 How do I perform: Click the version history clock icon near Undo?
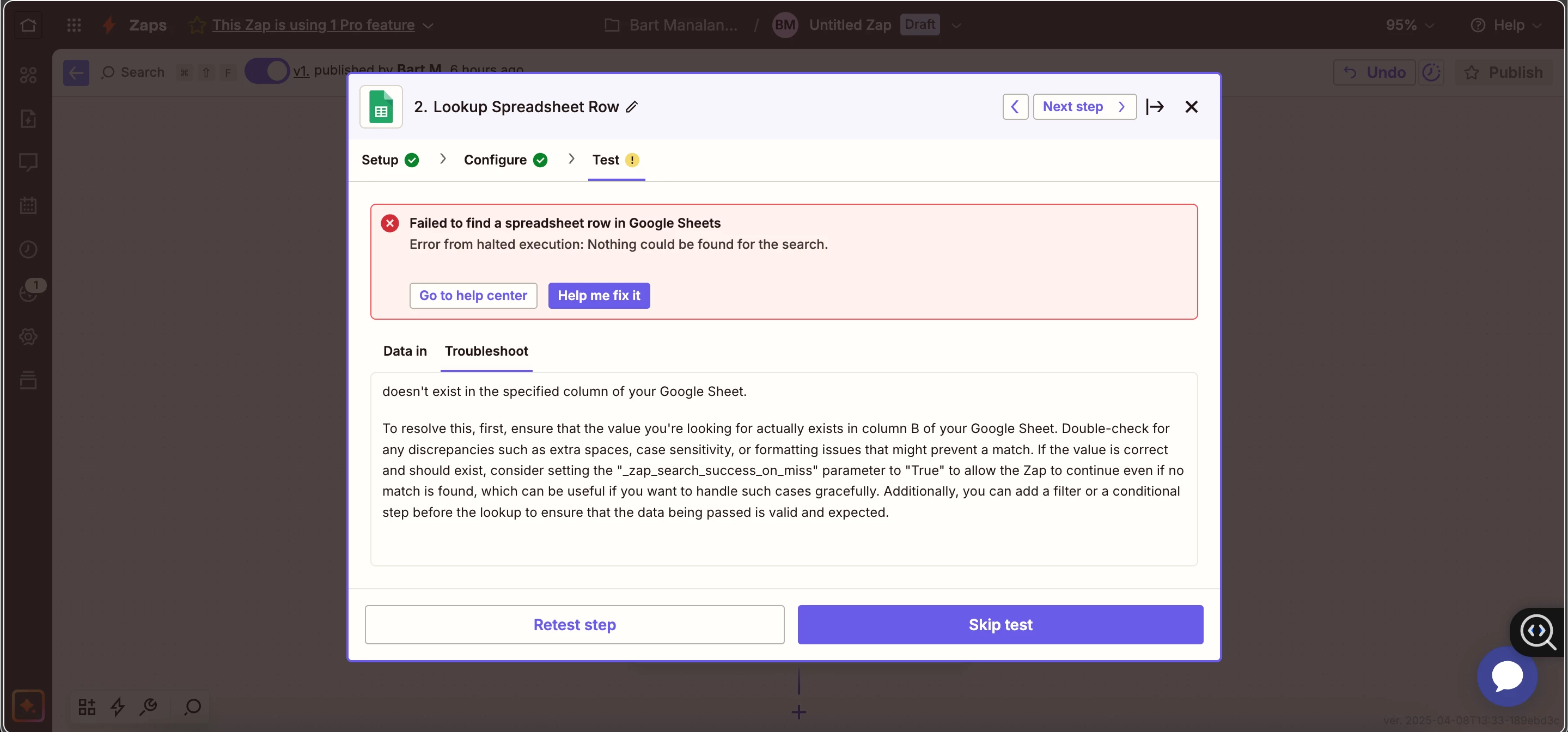point(1431,72)
